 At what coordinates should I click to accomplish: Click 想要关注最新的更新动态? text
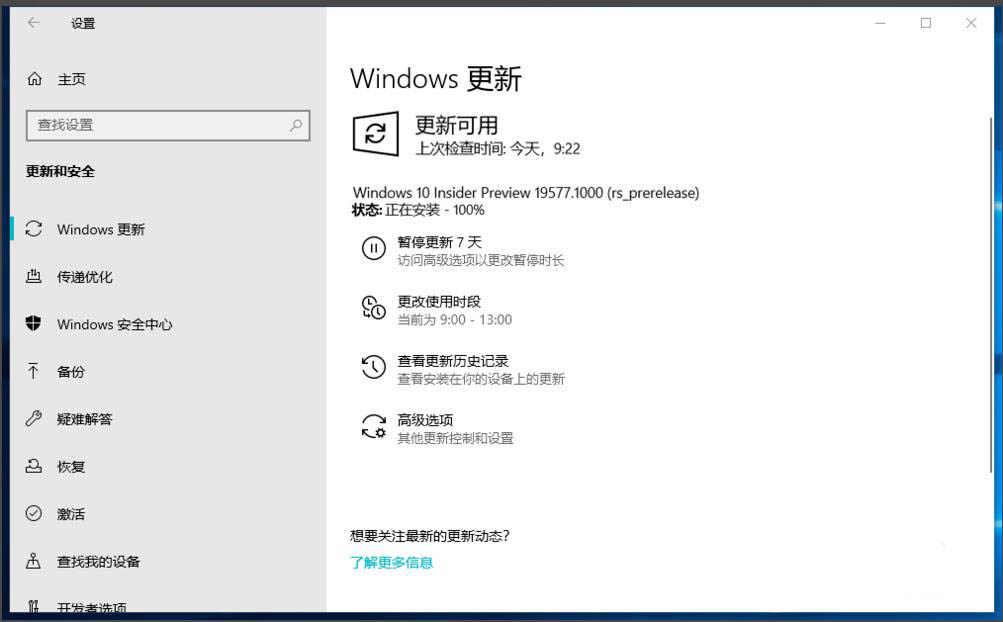430,536
